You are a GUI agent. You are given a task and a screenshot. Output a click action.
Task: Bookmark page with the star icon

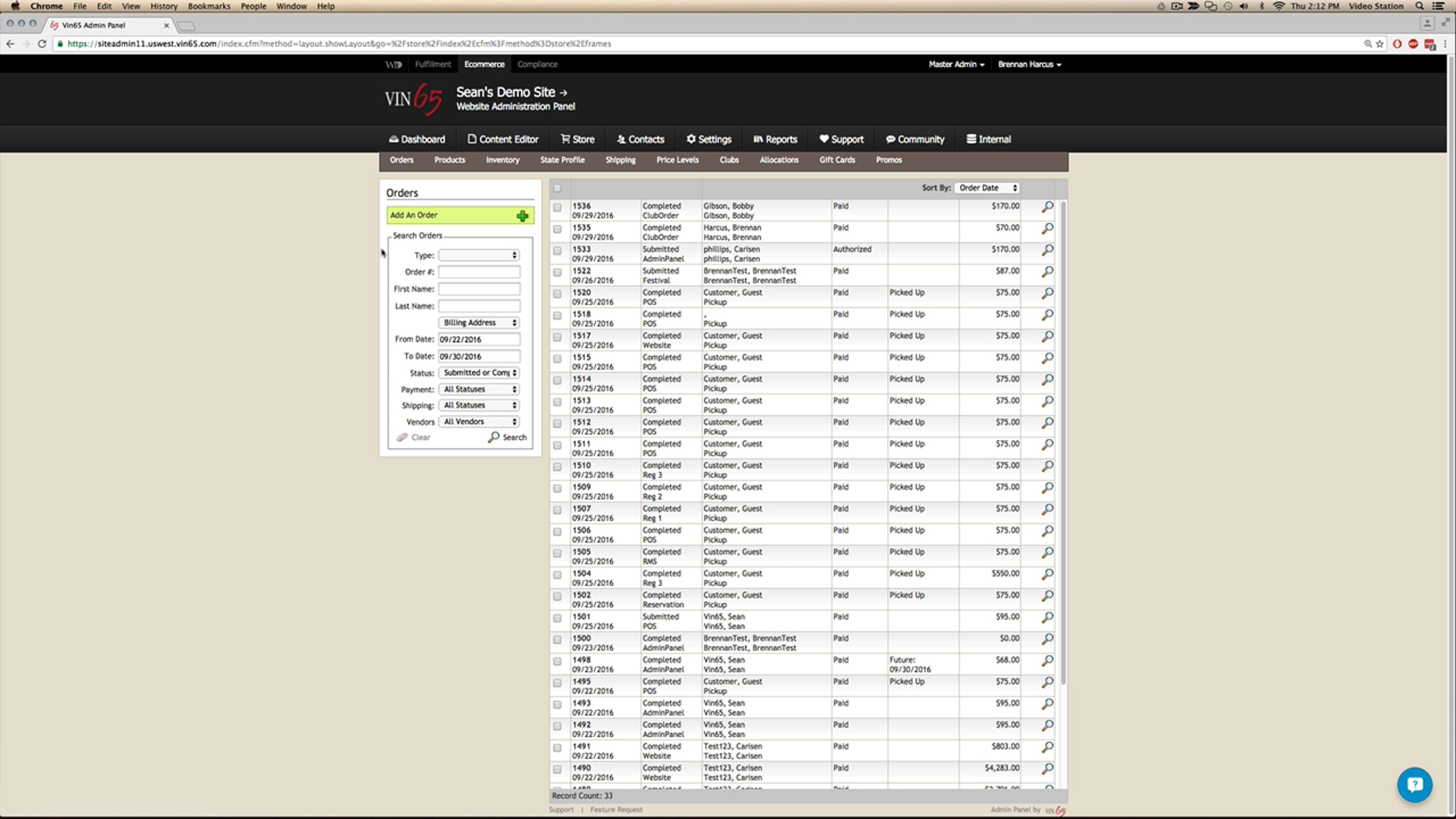coord(1380,44)
